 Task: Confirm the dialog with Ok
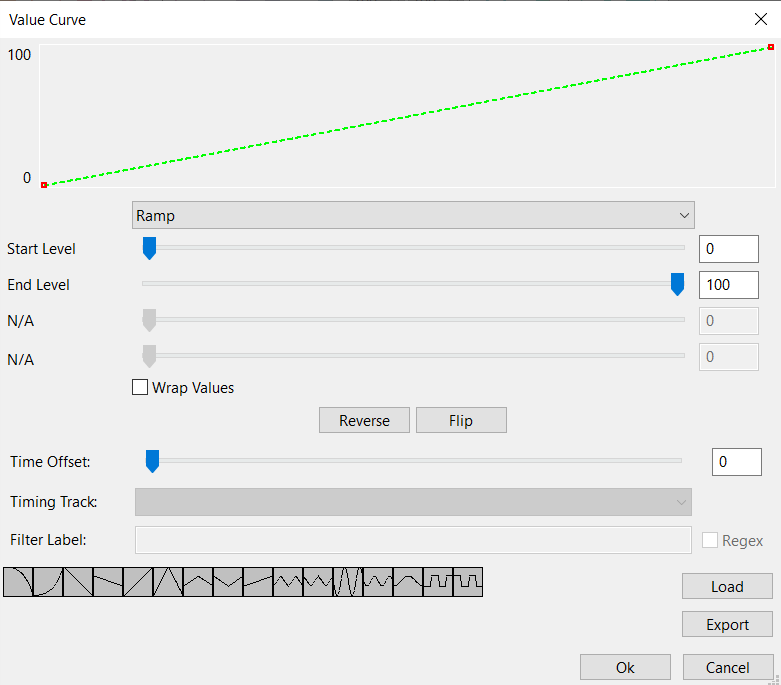click(x=625, y=667)
